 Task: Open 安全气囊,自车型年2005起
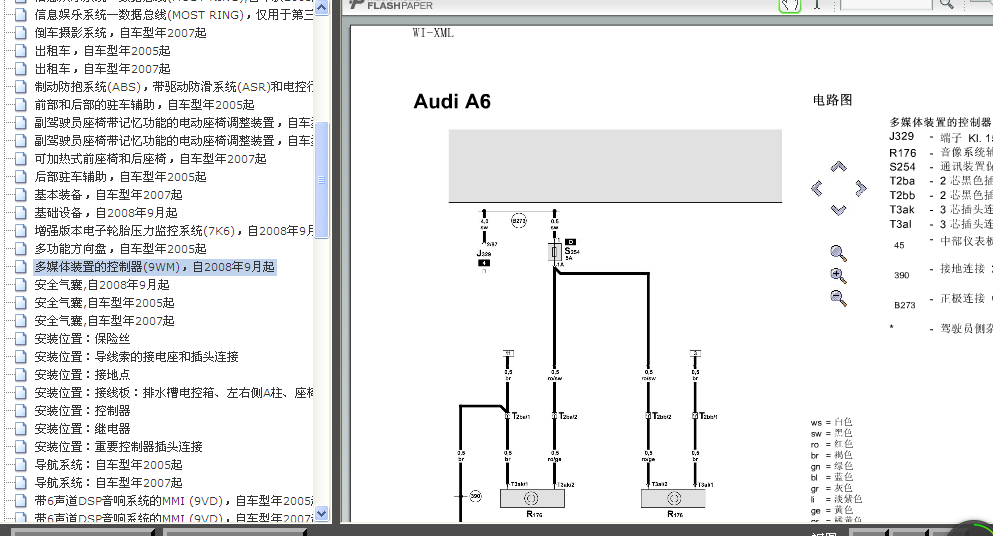[x=104, y=303]
